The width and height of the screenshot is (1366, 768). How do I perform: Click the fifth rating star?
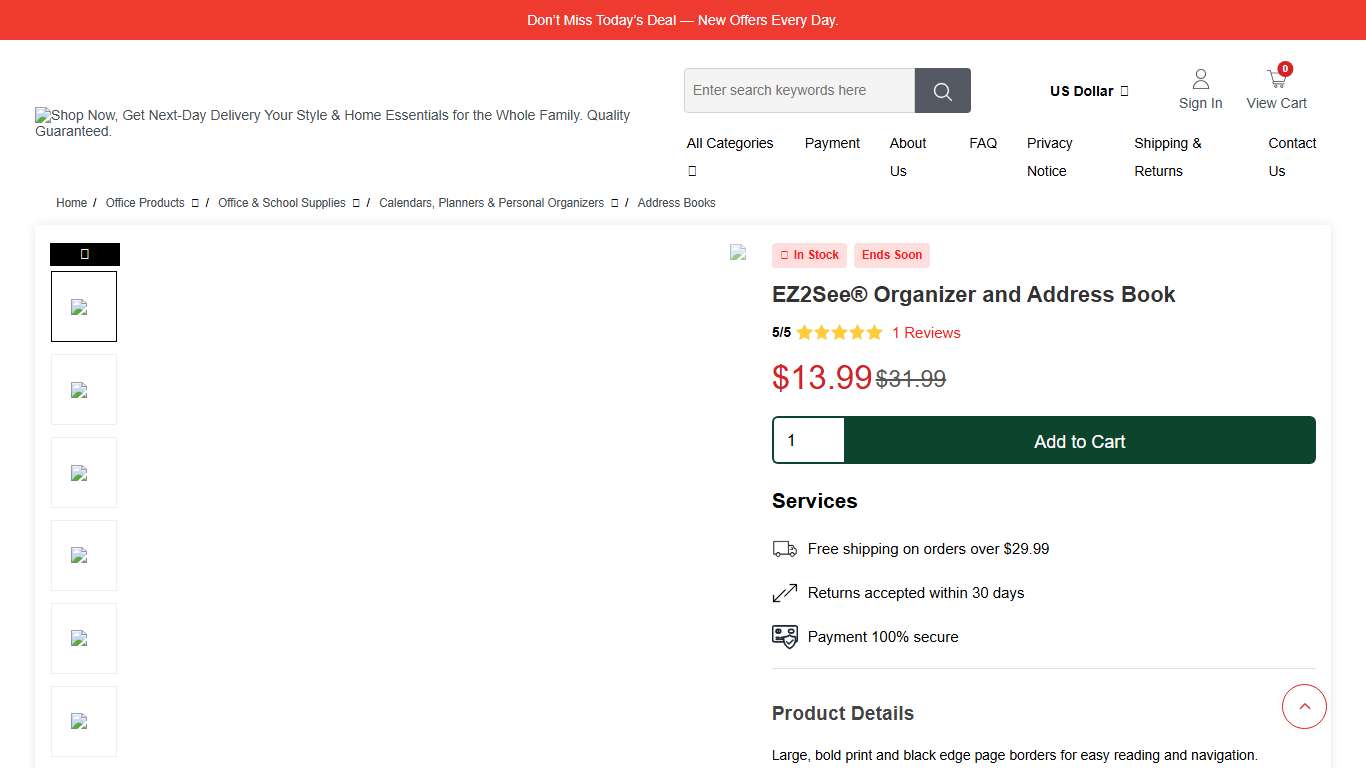(875, 332)
